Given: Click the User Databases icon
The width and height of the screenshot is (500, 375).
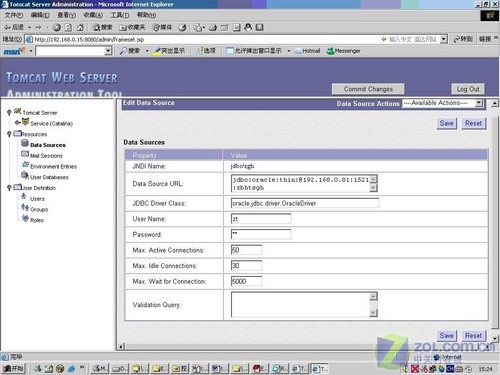Looking at the screenshot, I should [x=25, y=175].
